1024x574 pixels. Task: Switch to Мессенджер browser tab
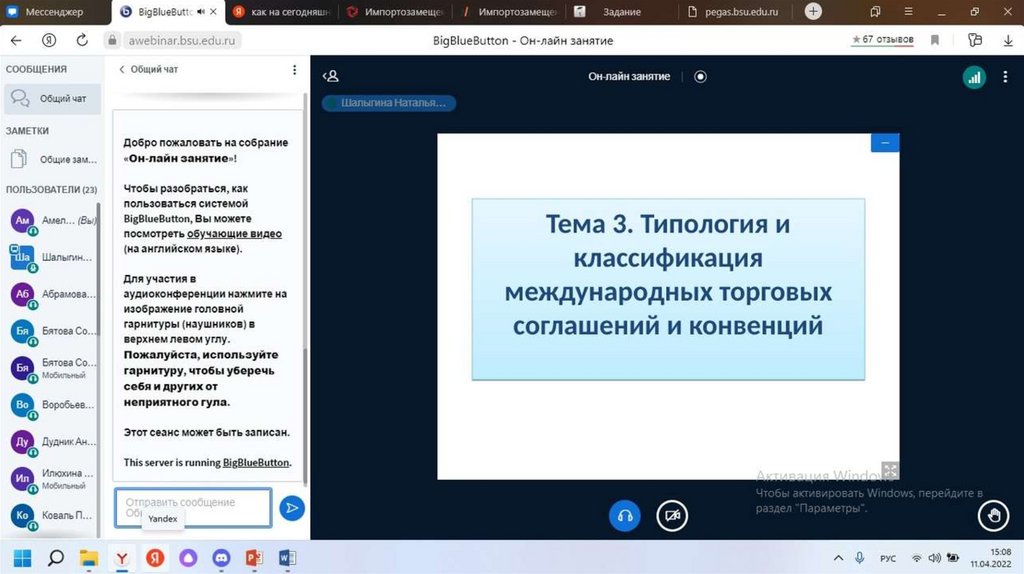pyautogui.click(x=54, y=12)
